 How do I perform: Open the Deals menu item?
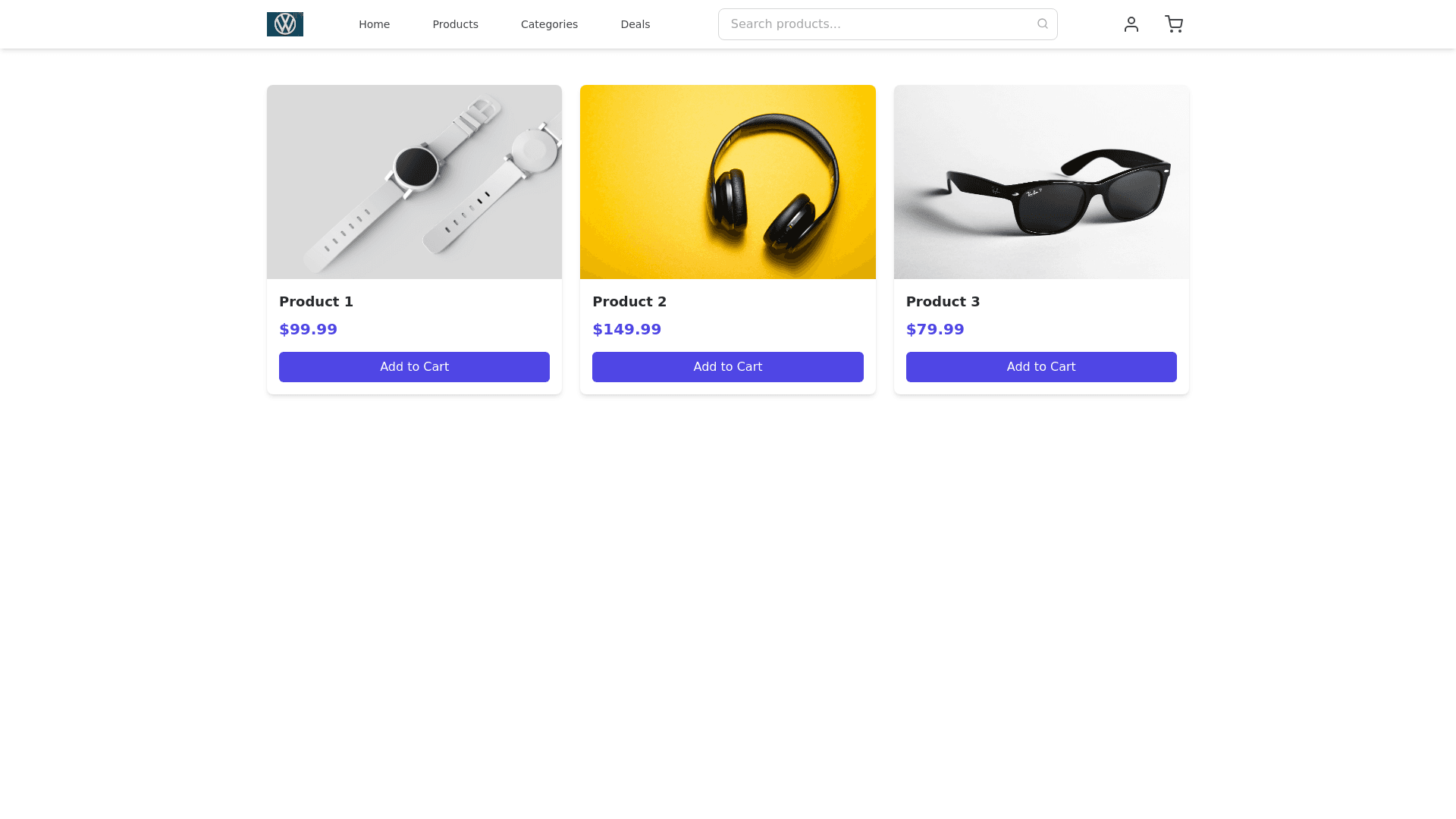coord(635,24)
